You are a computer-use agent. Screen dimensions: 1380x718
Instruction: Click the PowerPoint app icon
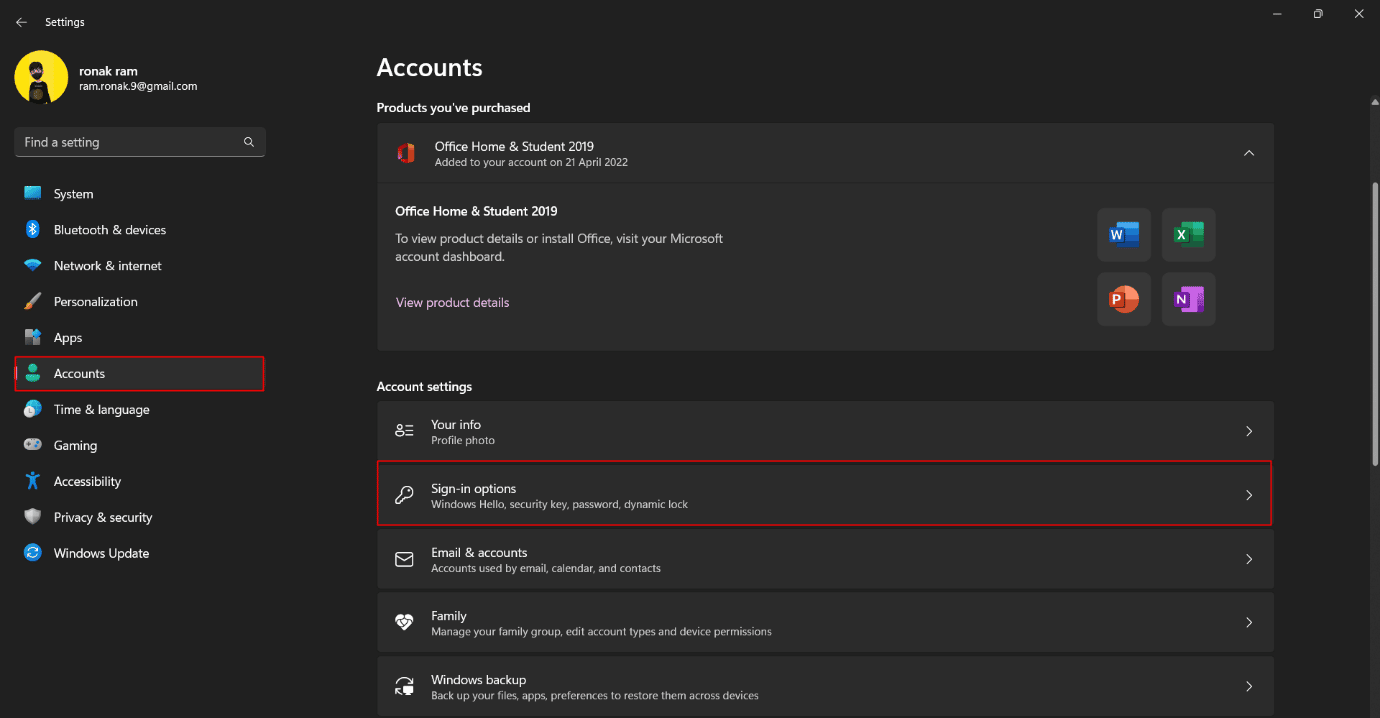point(1124,299)
